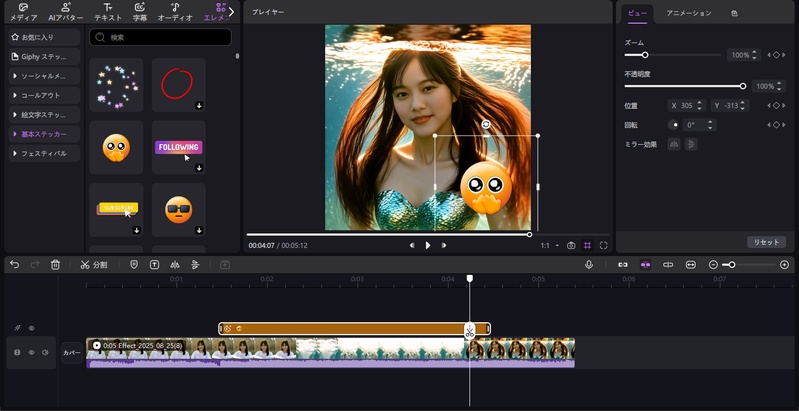
Task: Take a snapshot of the preview
Action: [571, 245]
